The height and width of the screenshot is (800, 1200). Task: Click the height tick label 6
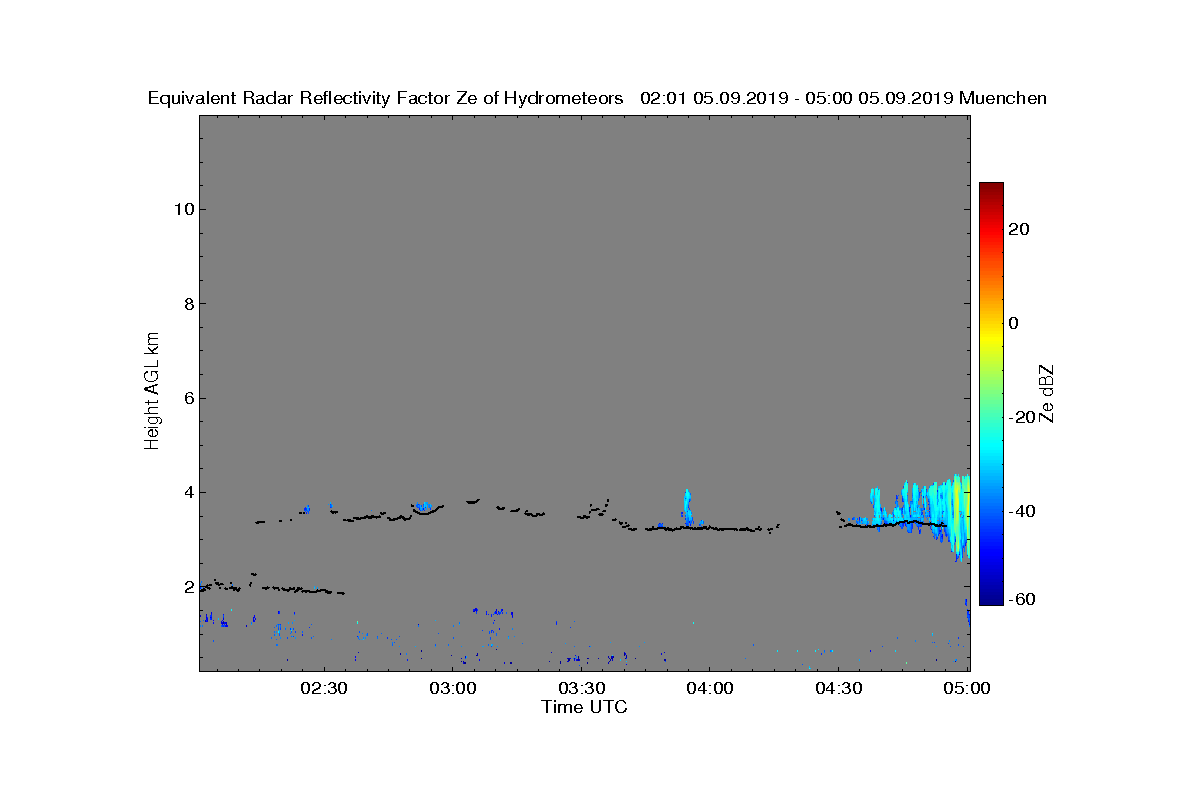pos(187,398)
